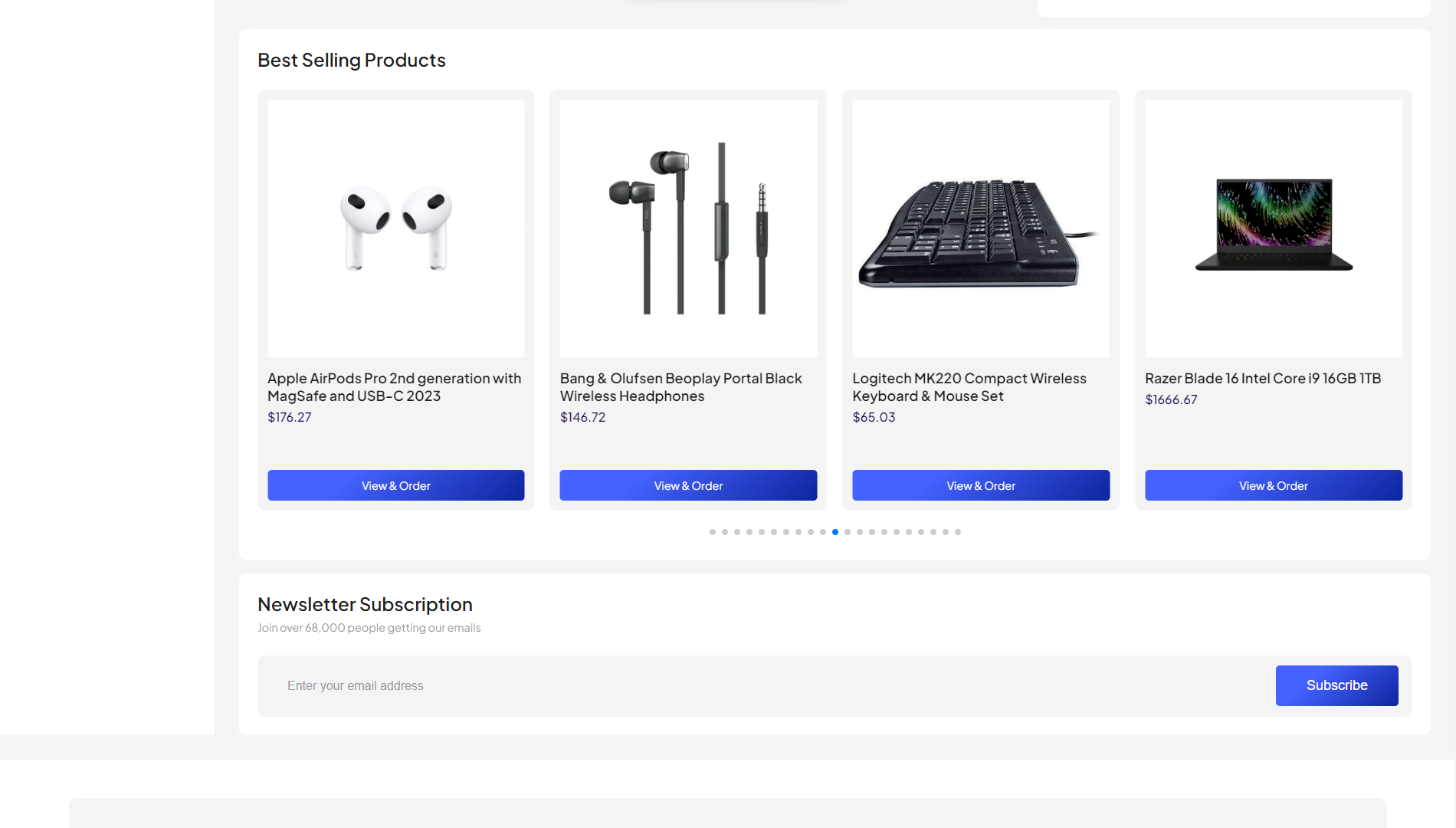Click View & Order under Bang & Olufsen headphones

tap(688, 485)
